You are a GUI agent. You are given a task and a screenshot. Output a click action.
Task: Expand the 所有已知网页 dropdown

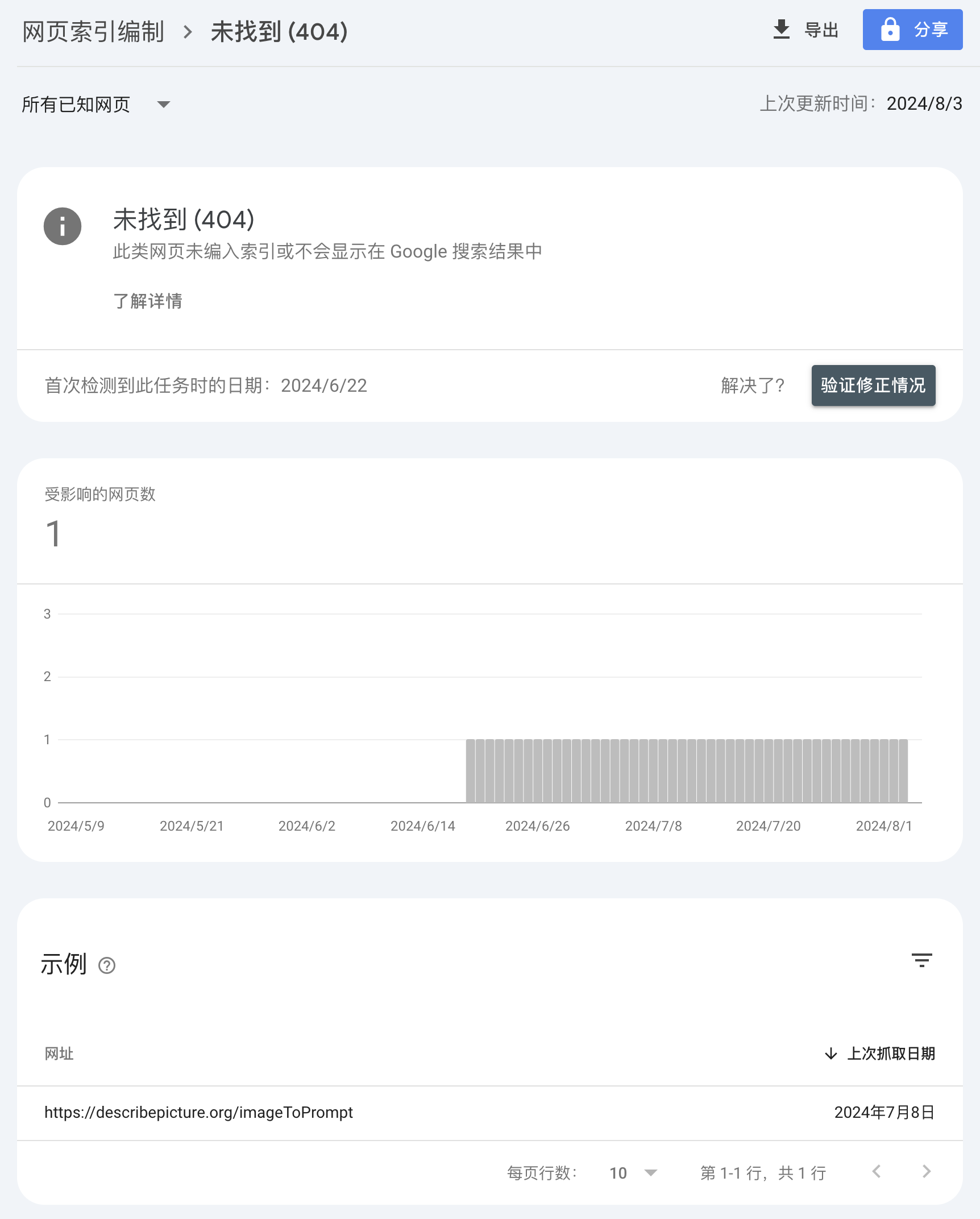(96, 105)
